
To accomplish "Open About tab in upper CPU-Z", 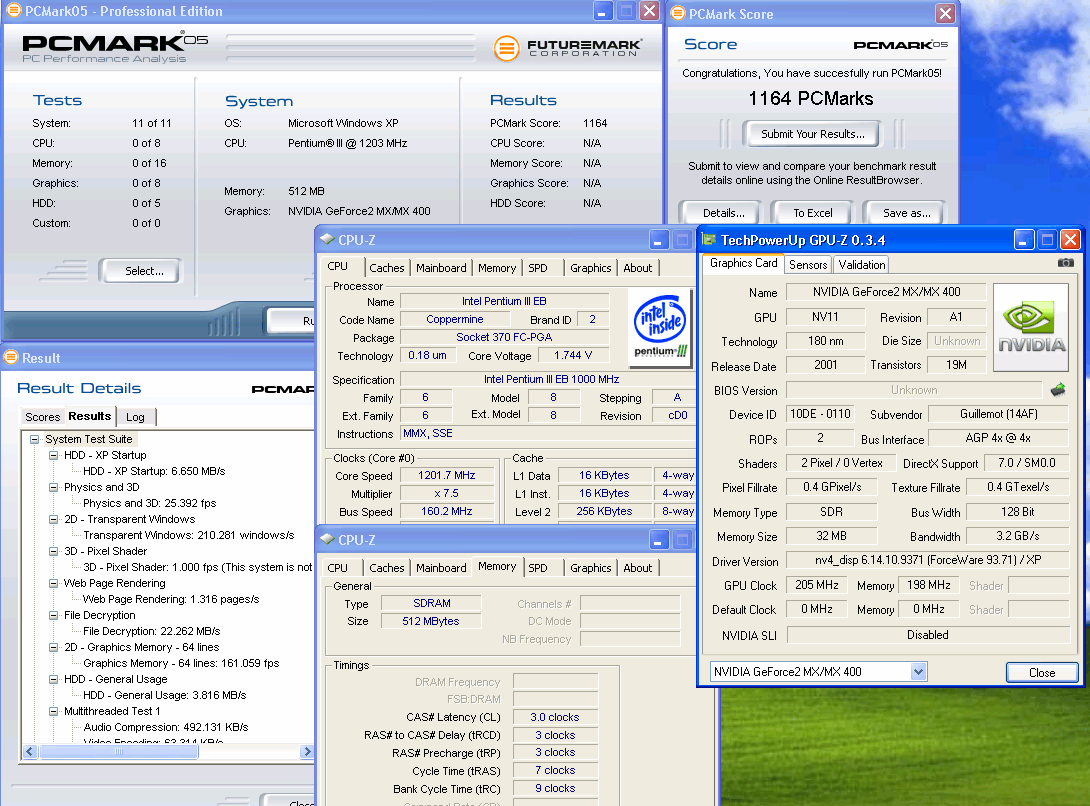I will tap(637, 268).
